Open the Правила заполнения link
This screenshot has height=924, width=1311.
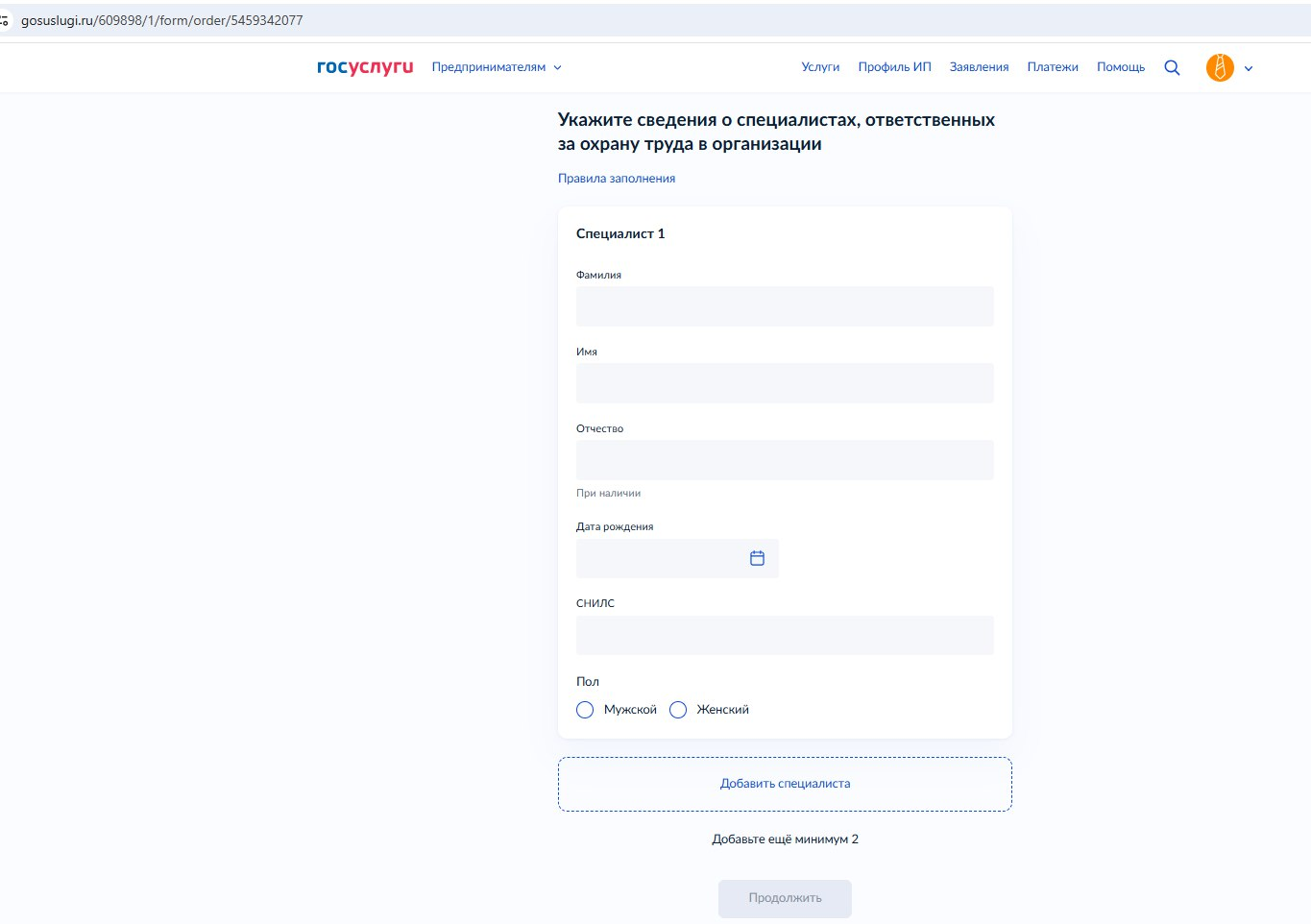617,179
